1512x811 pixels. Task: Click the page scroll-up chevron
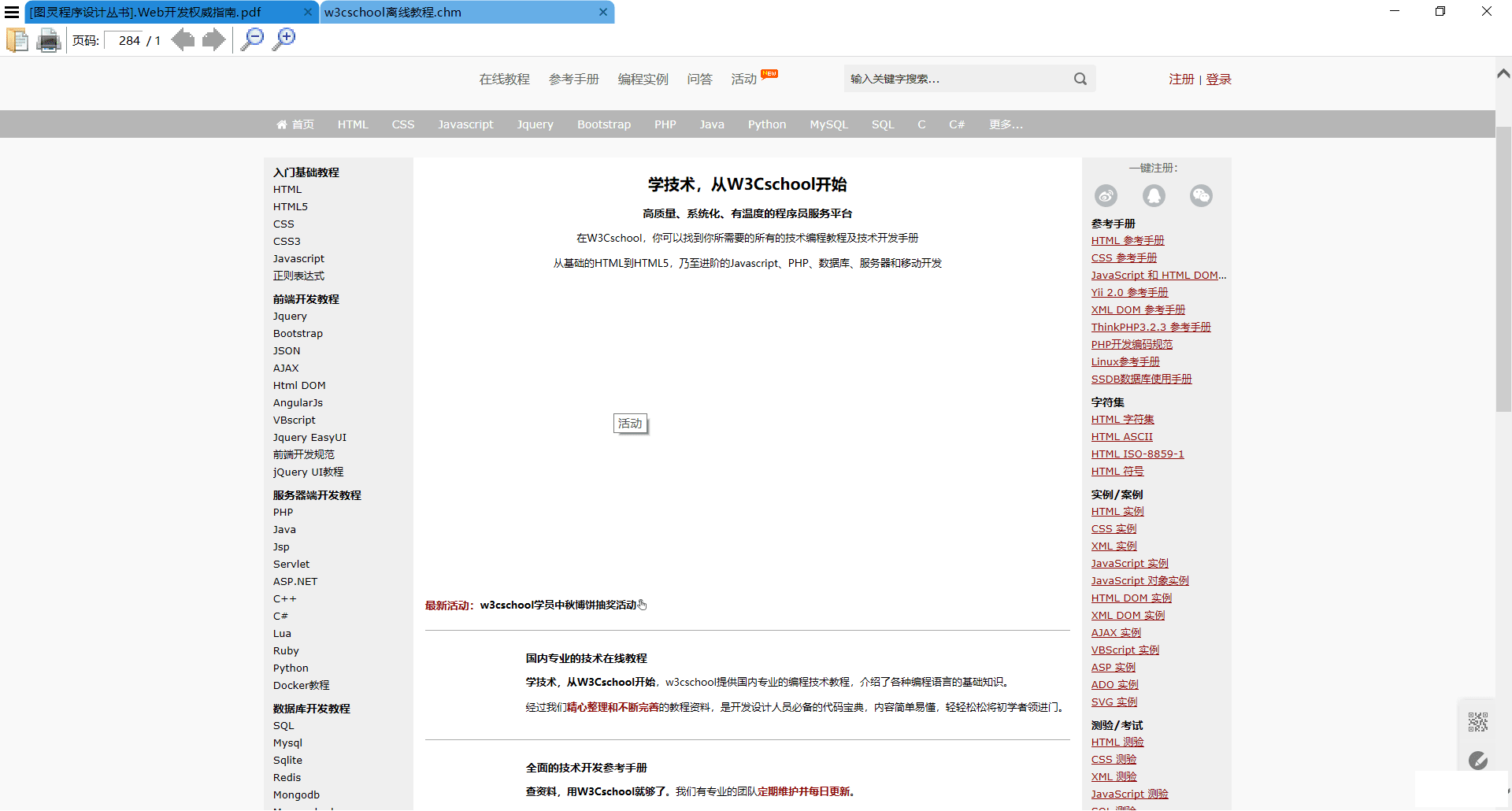coord(1503,73)
